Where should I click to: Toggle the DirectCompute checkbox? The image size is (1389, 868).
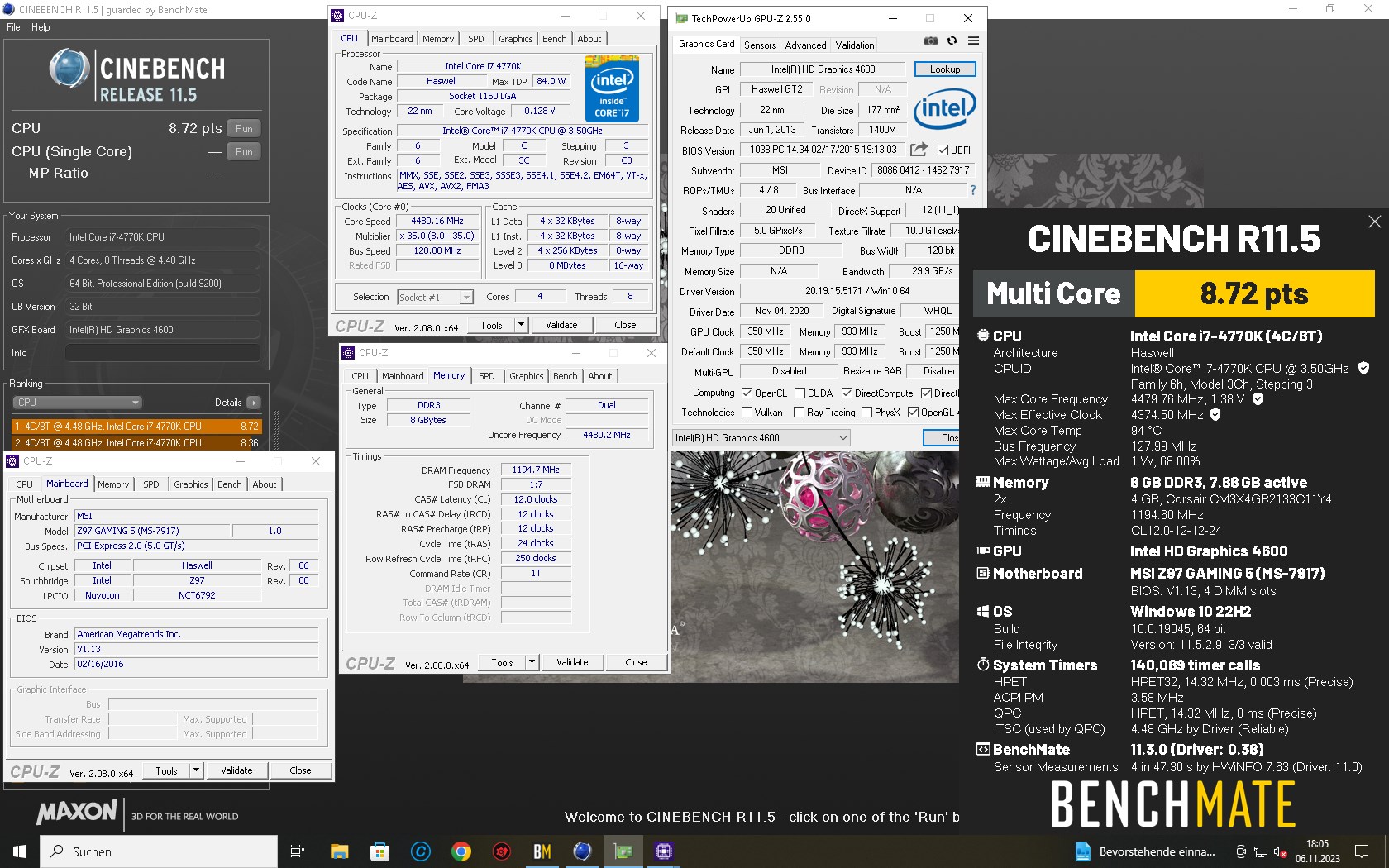coord(847,393)
